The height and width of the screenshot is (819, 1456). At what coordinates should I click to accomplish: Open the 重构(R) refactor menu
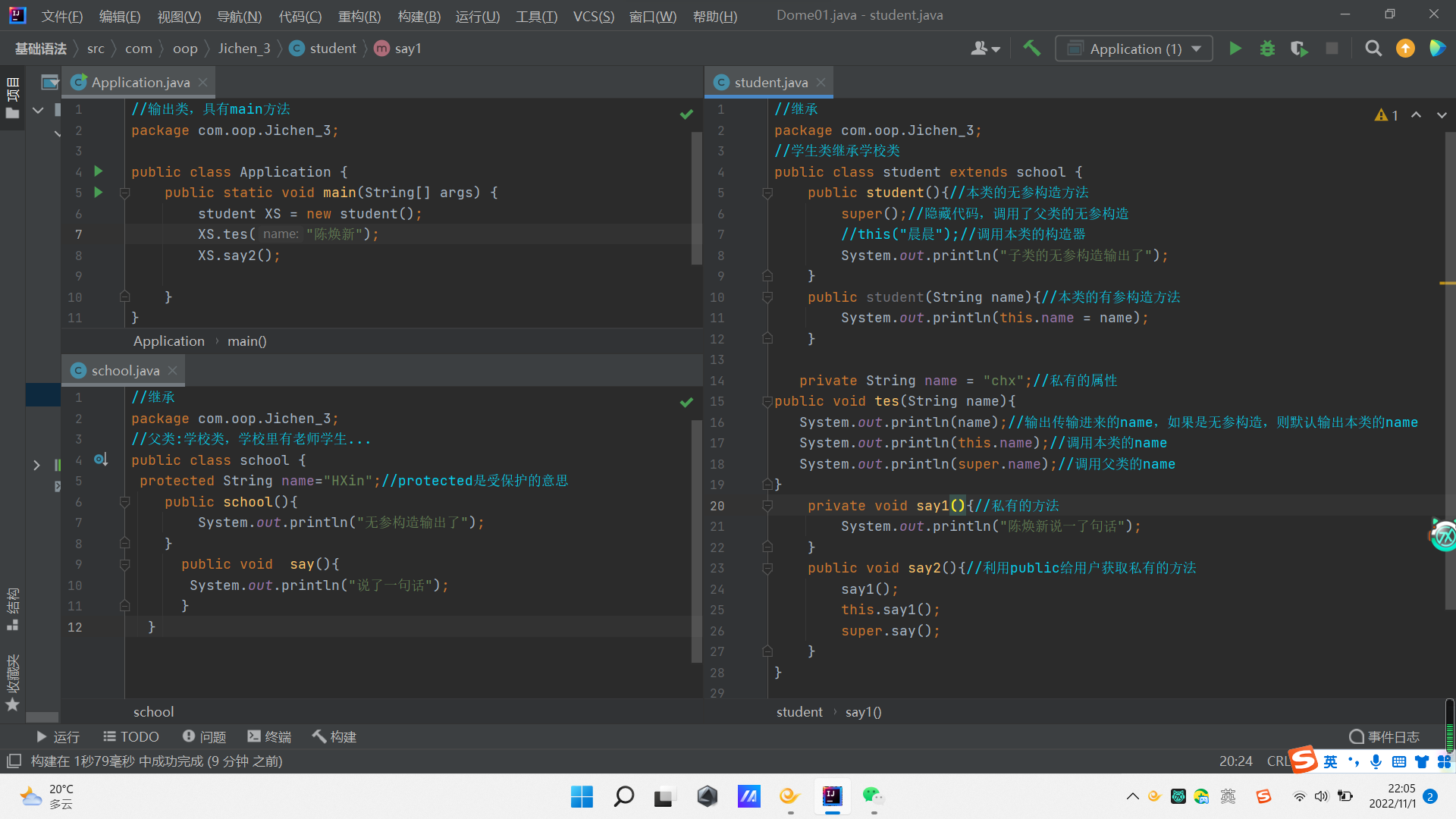359,16
